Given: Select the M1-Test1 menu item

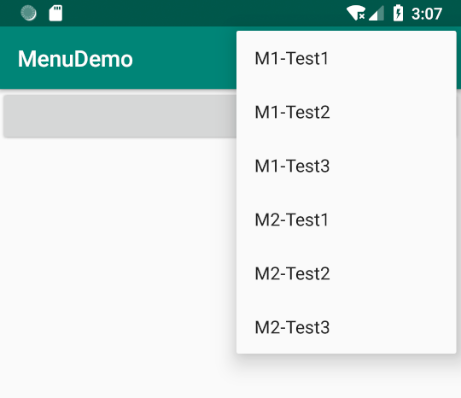Looking at the screenshot, I should 346,58.
